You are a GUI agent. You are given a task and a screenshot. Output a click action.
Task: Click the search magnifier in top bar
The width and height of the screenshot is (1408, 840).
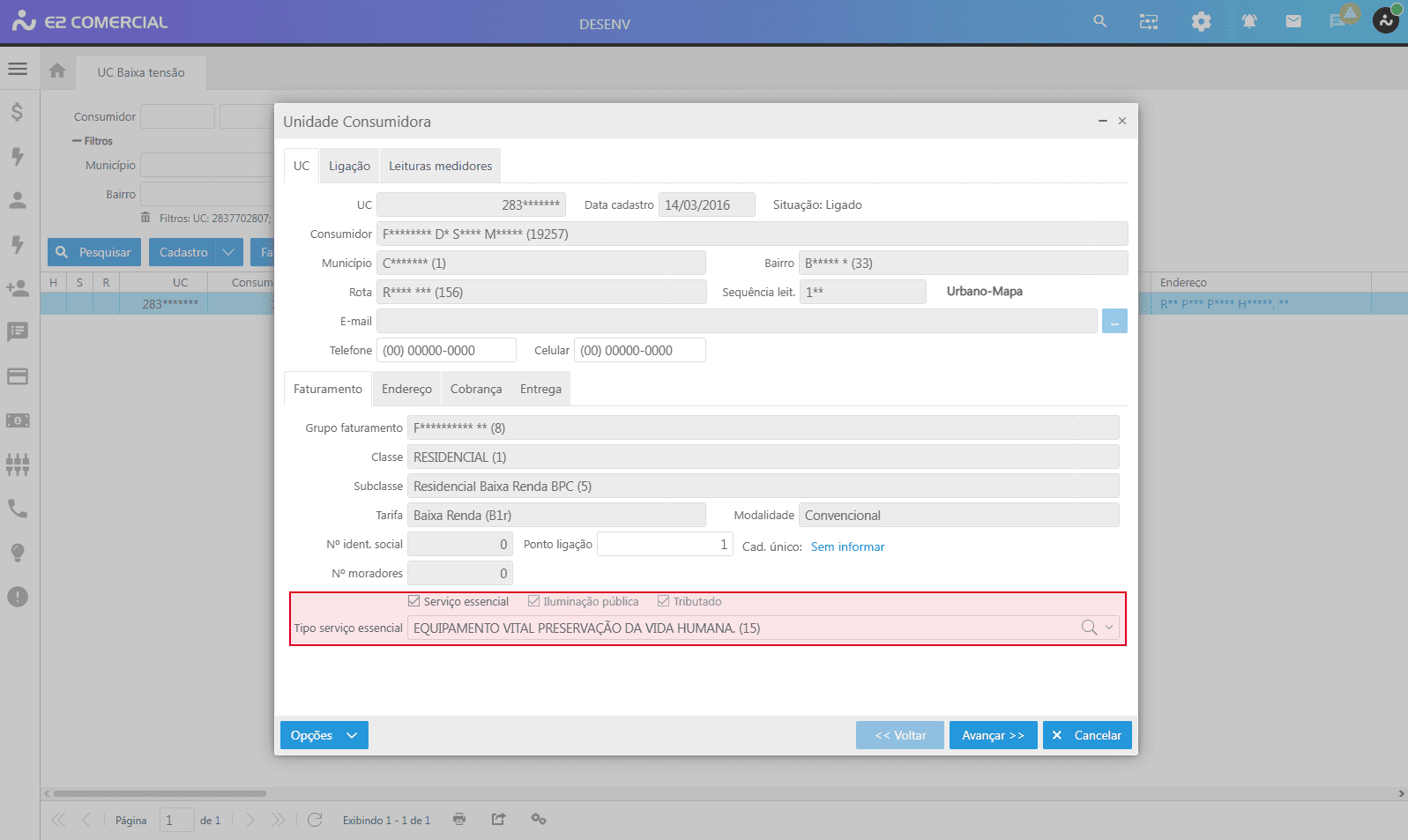(1099, 21)
